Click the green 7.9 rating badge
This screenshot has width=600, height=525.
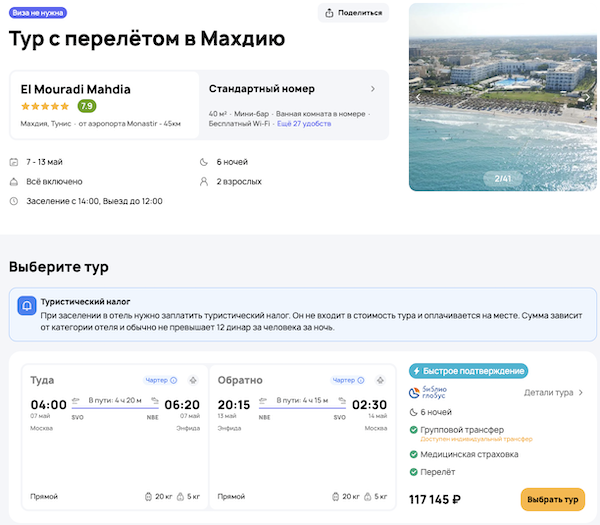coord(87,106)
